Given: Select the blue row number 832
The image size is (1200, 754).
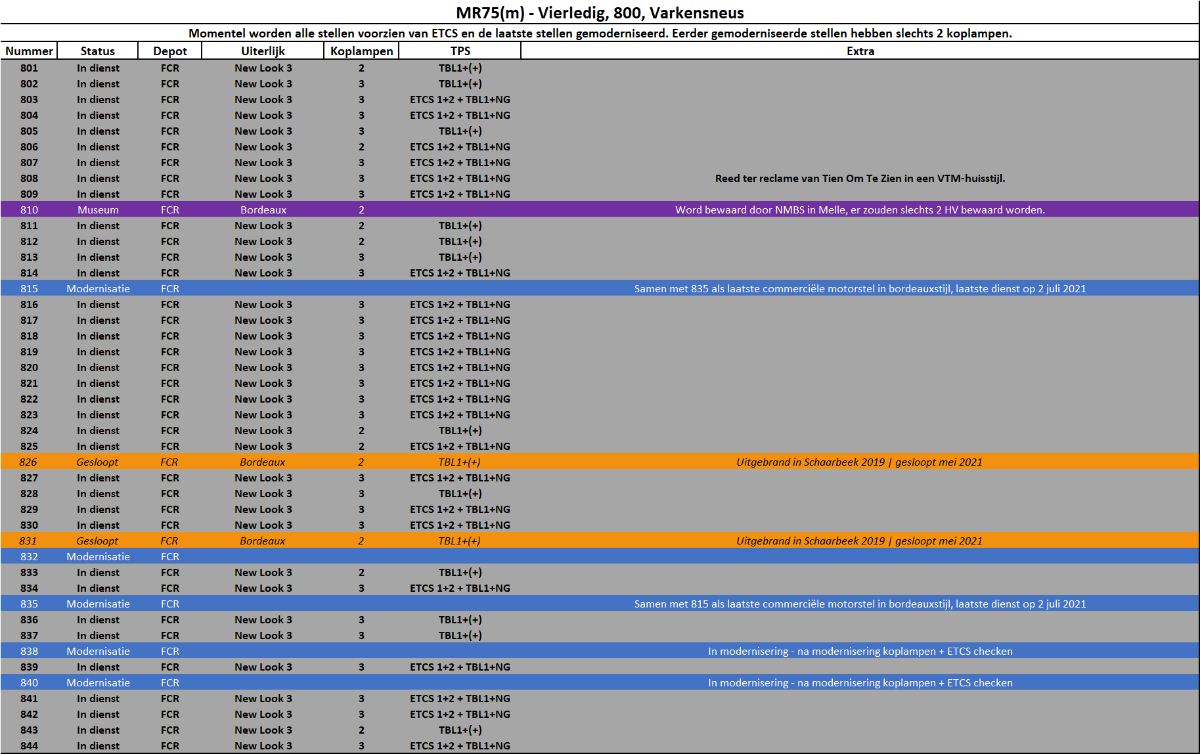Looking at the screenshot, I should [28, 556].
